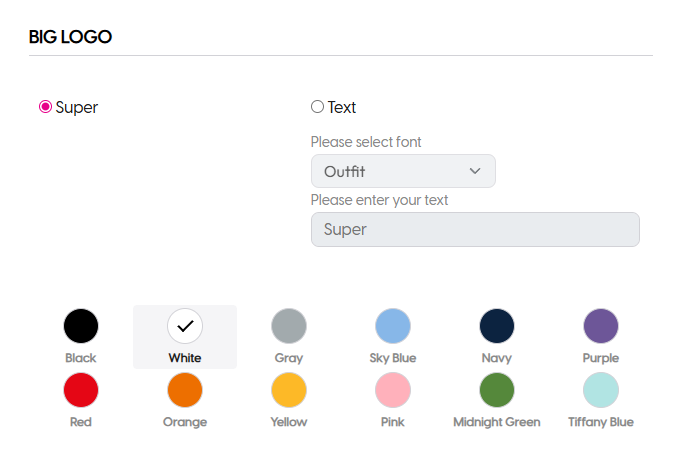Pick the Gray color circle

(289, 326)
